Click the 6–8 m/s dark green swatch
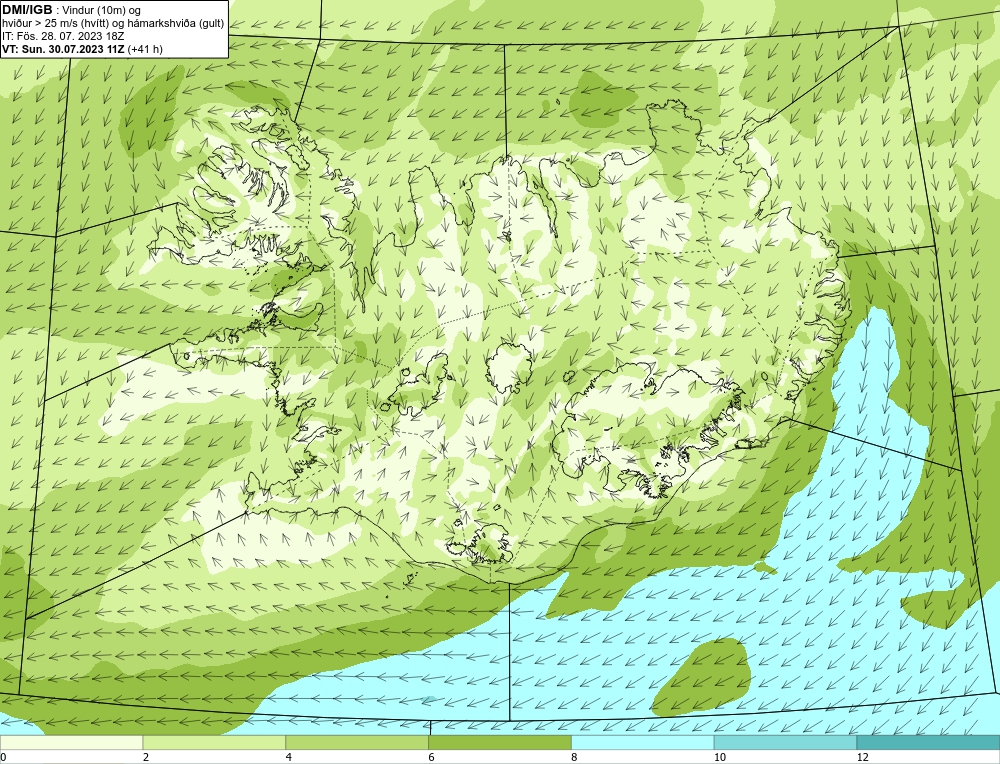This screenshot has height=764, width=1000. click(x=500, y=743)
